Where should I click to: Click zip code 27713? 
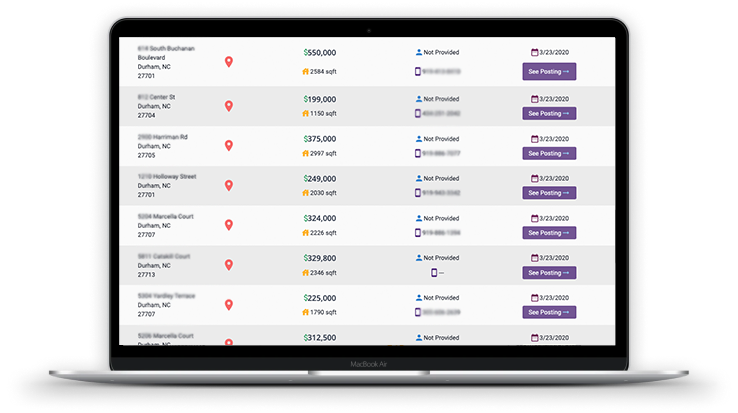[x=146, y=275]
